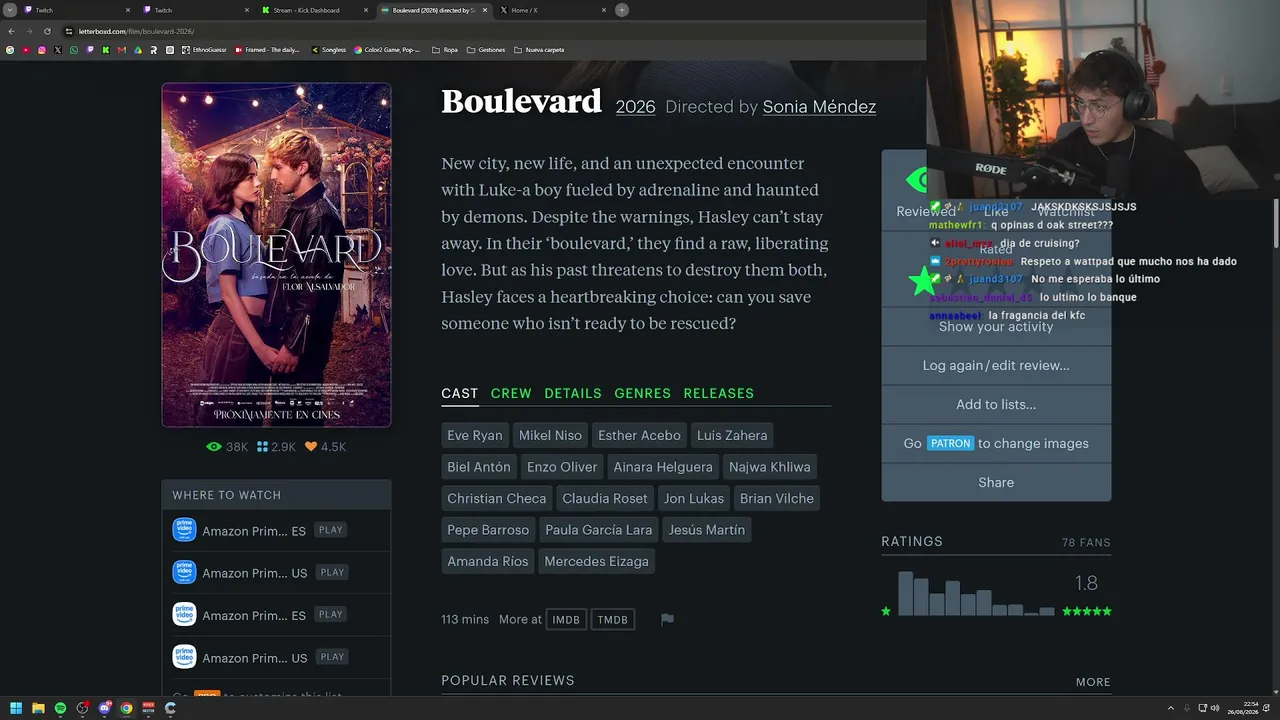Expand the Ropa bookmarks folder

tap(445, 50)
